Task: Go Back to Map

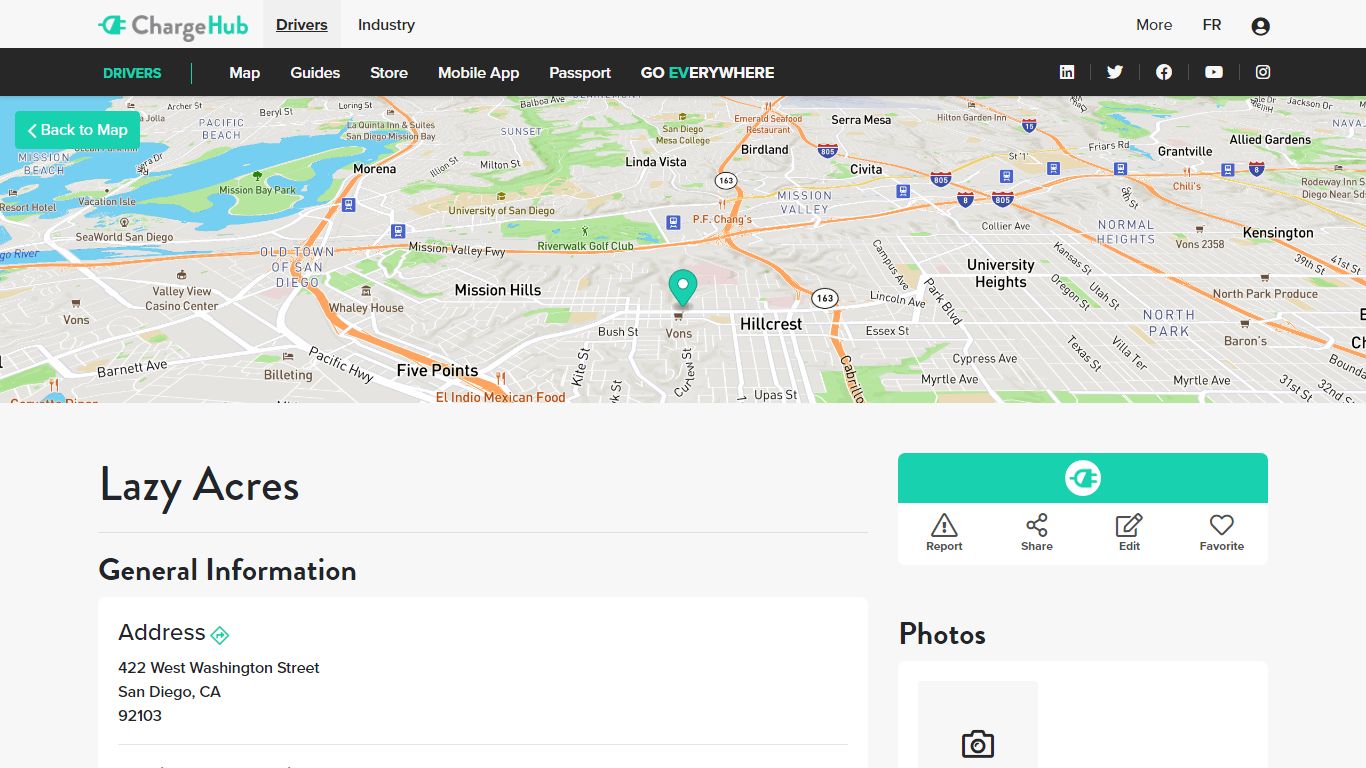Action: [x=77, y=130]
